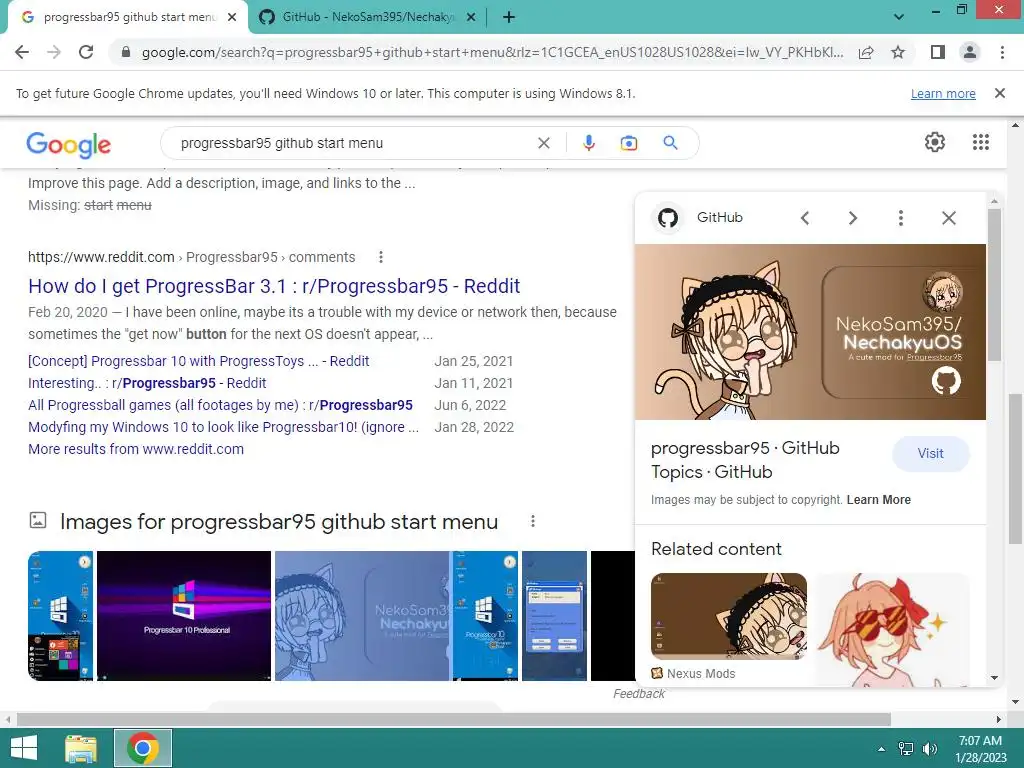The width and height of the screenshot is (1024, 768).
Task: Open Progressbar 10 with ProgressToys concept link
Action: click(199, 361)
